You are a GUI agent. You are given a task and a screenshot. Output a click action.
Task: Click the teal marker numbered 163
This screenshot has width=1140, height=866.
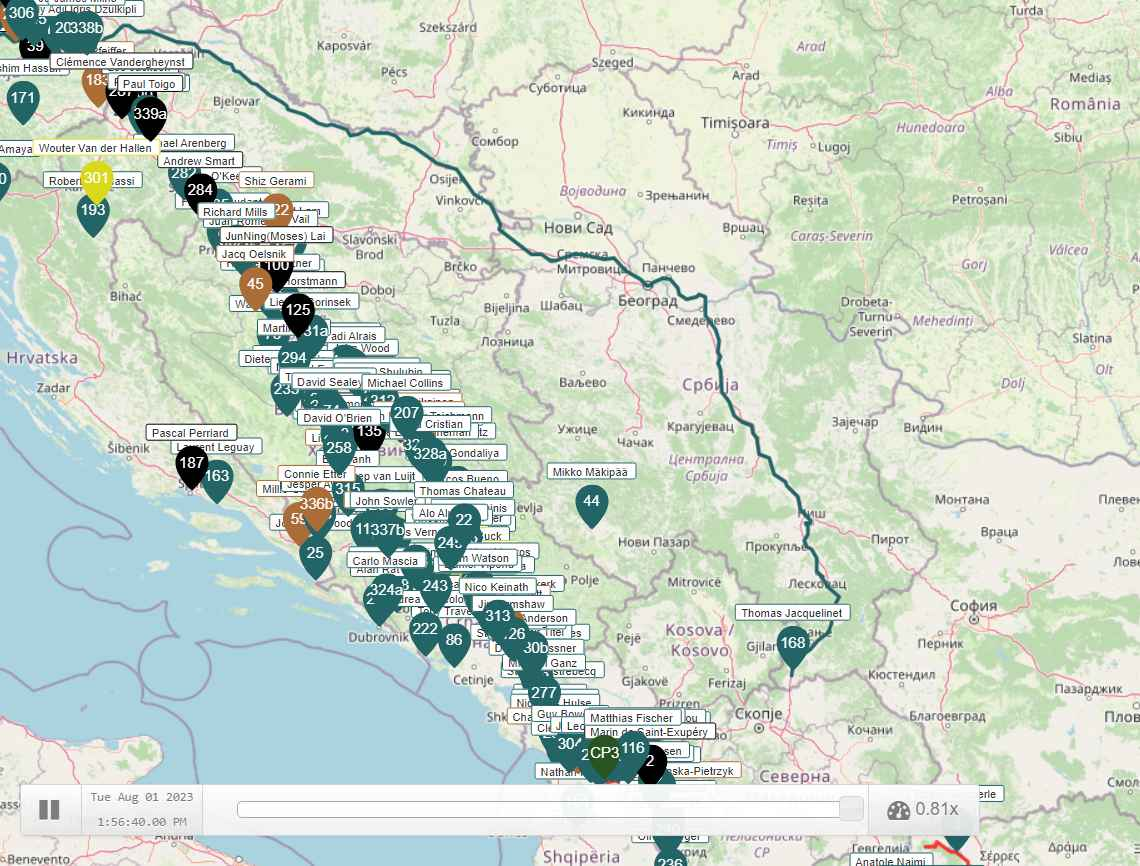pos(217,477)
